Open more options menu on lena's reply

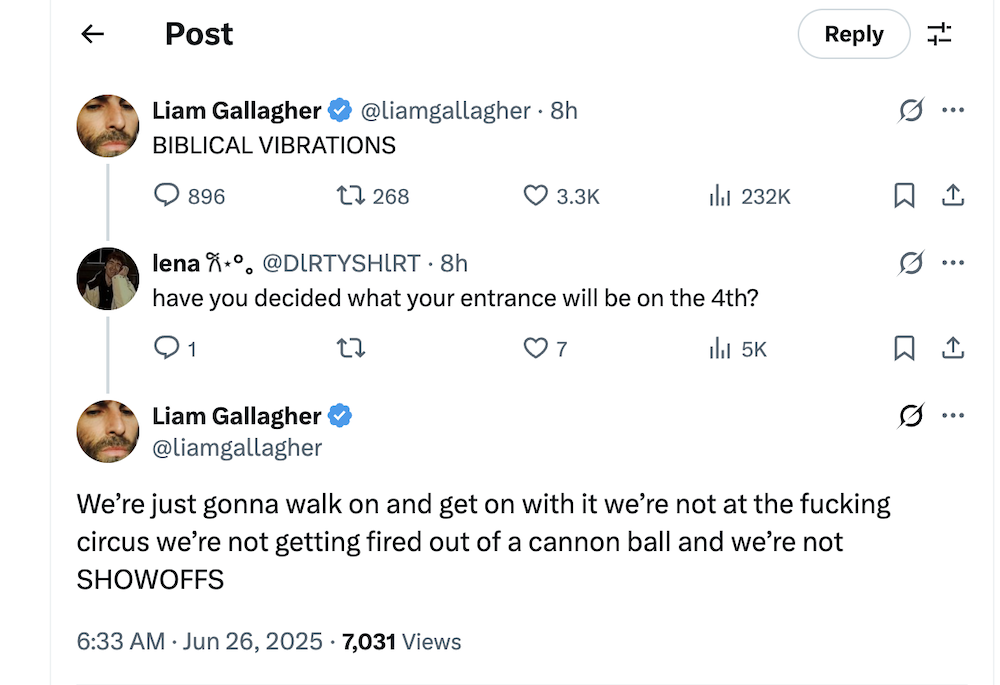coord(953,264)
